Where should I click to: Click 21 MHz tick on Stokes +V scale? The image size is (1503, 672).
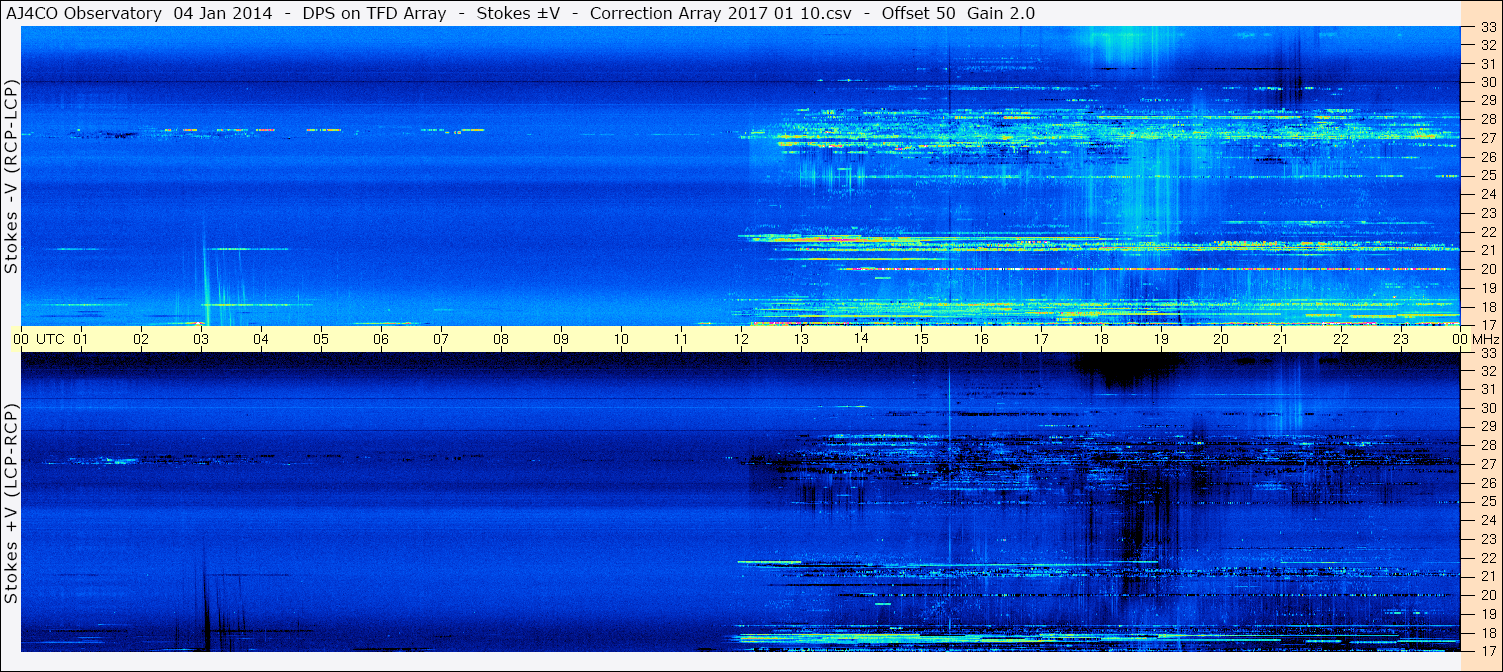[1488, 576]
